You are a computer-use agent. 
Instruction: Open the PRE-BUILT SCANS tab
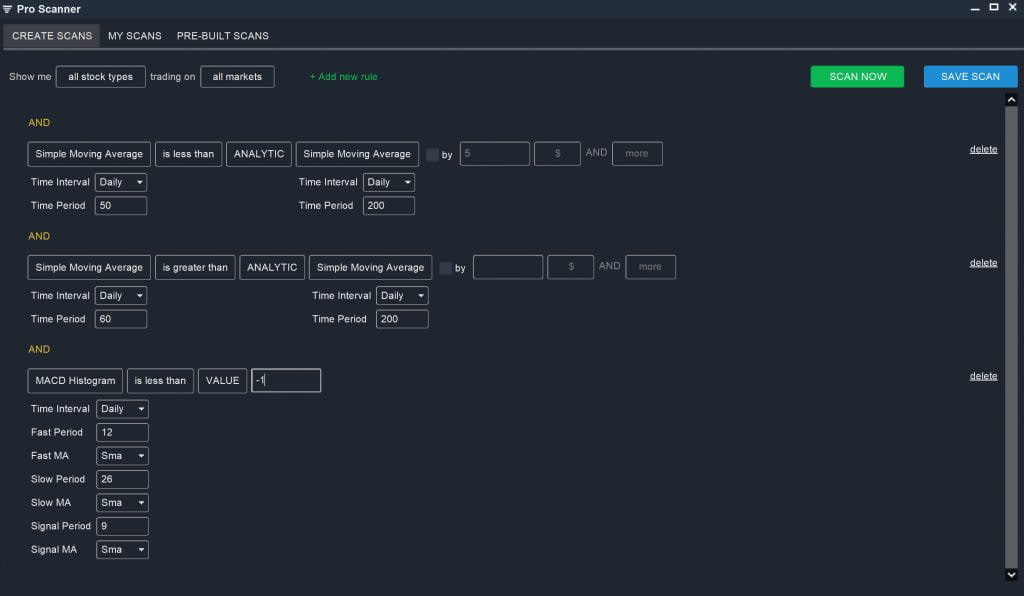click(x=223, y=36)
